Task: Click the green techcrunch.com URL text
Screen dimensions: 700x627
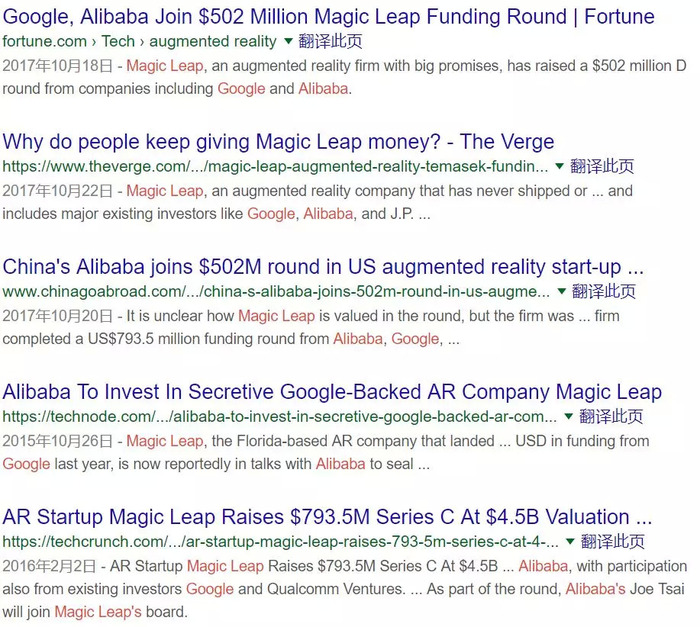Action: (x=280, y=541)
